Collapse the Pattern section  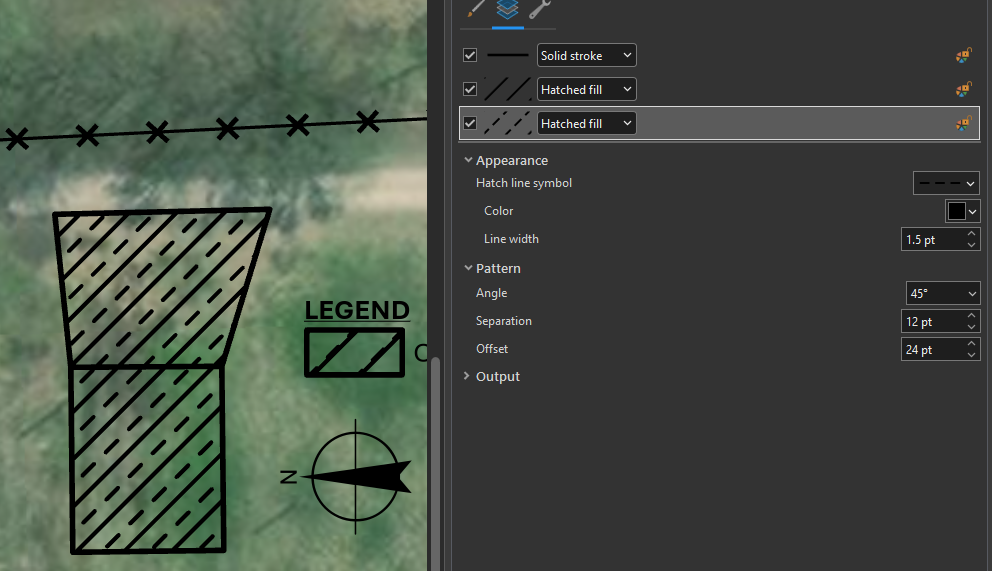click(x=468, y=268)
